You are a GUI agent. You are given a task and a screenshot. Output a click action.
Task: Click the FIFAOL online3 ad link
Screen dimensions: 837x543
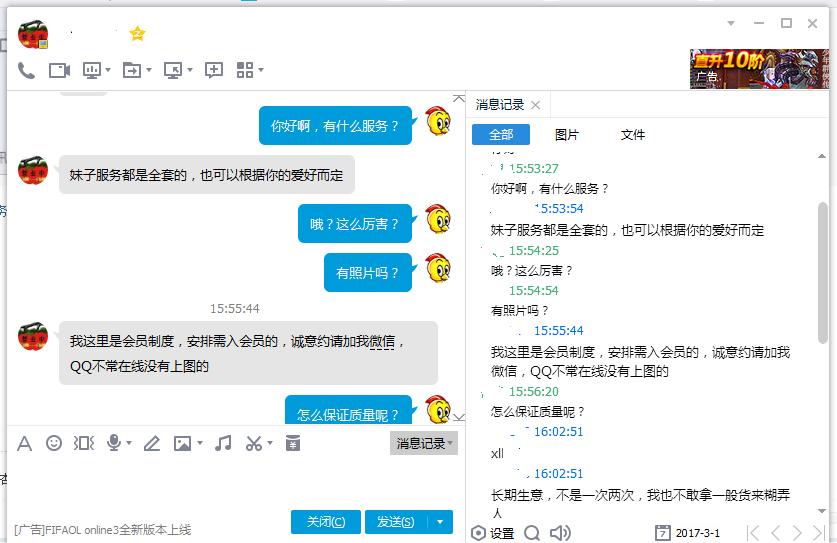(x=102, y=530)
